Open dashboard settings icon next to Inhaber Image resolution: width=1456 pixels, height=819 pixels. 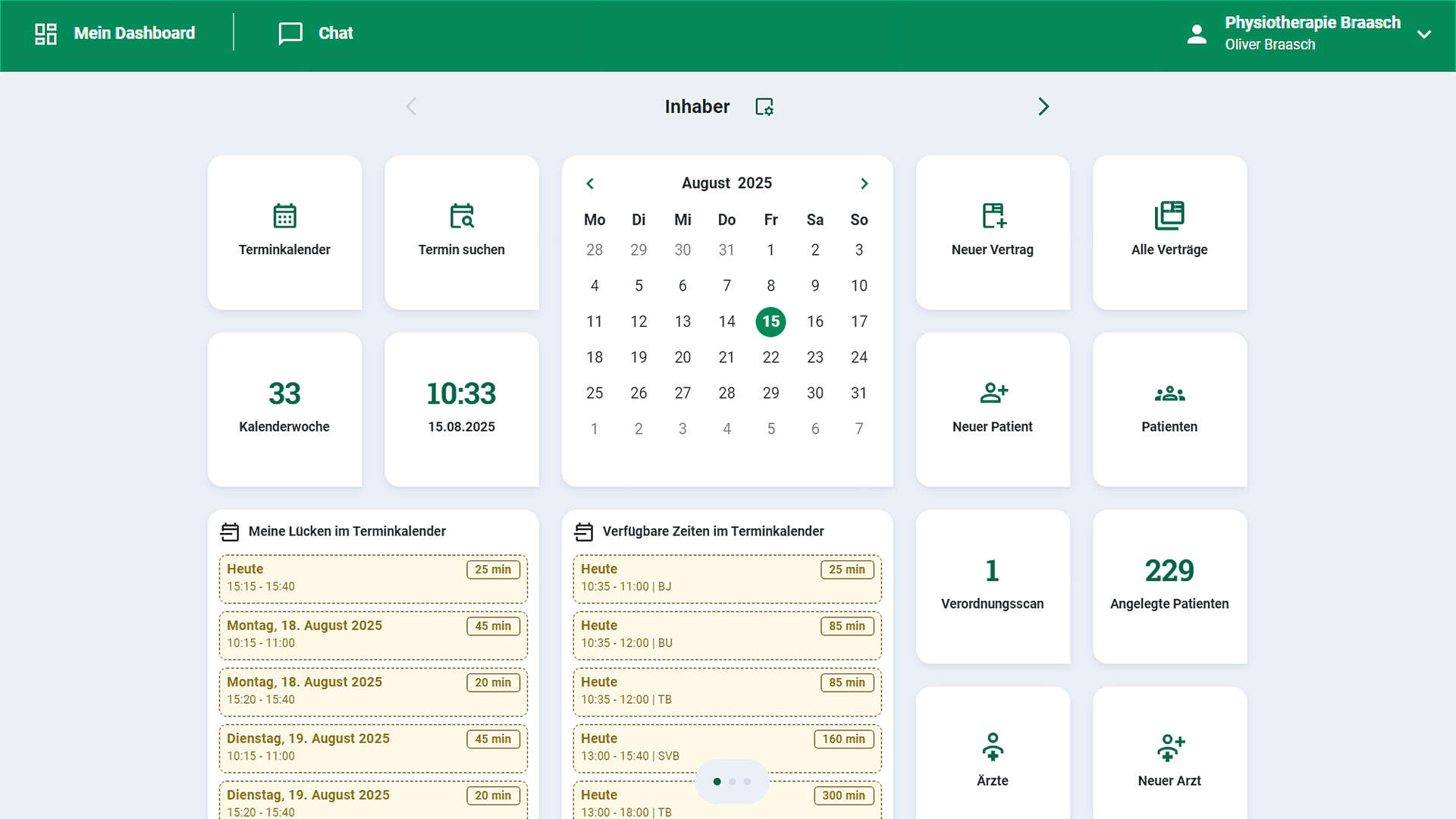[x=764, y=107]
